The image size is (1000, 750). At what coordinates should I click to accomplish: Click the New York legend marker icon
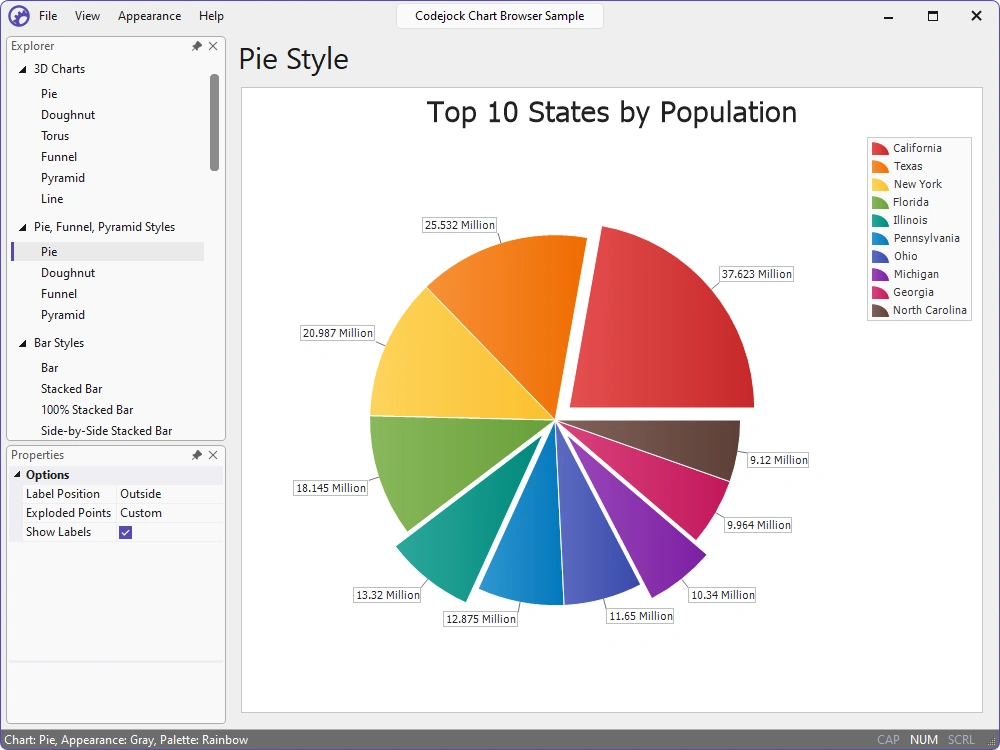(x=880, y=184)
